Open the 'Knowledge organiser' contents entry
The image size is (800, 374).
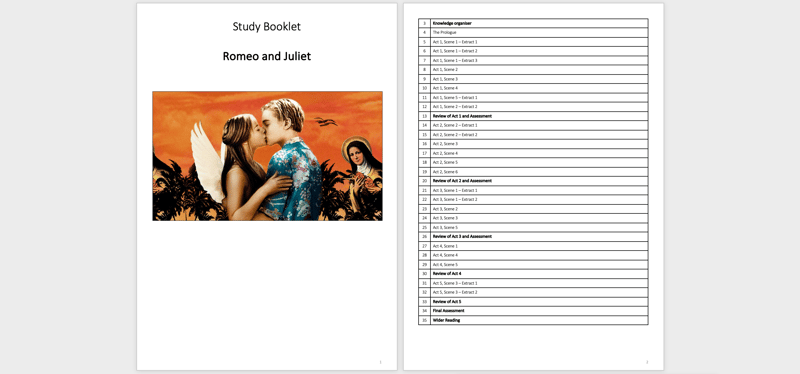tap(533, 23)
